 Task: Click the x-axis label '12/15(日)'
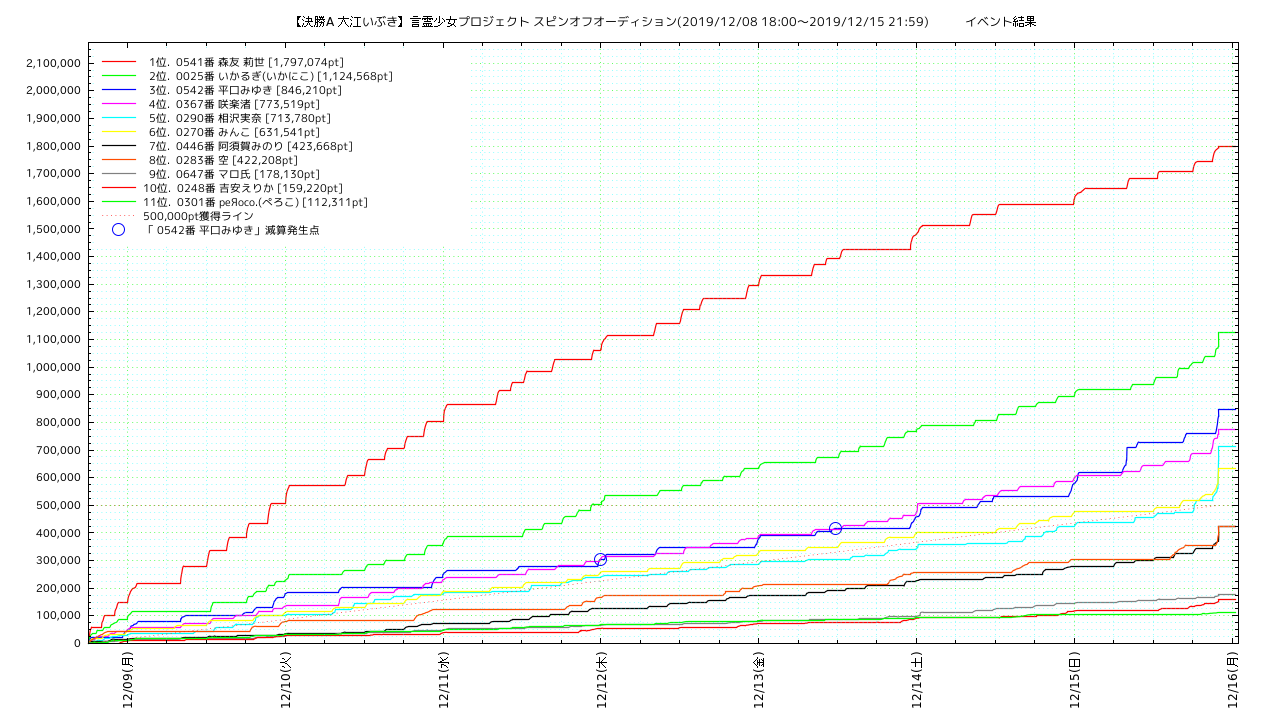pos(1075,681)
